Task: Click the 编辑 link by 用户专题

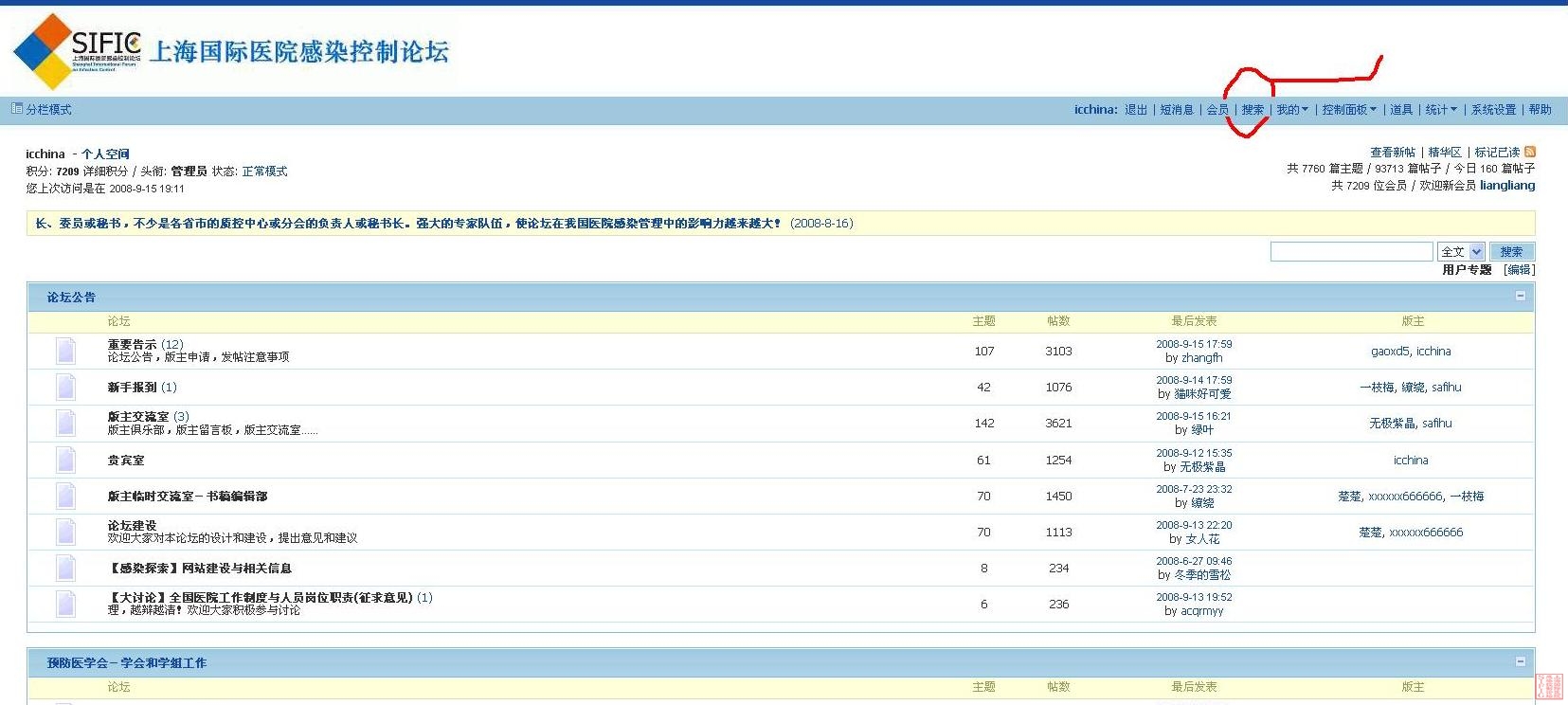Action: [1520, 270]
